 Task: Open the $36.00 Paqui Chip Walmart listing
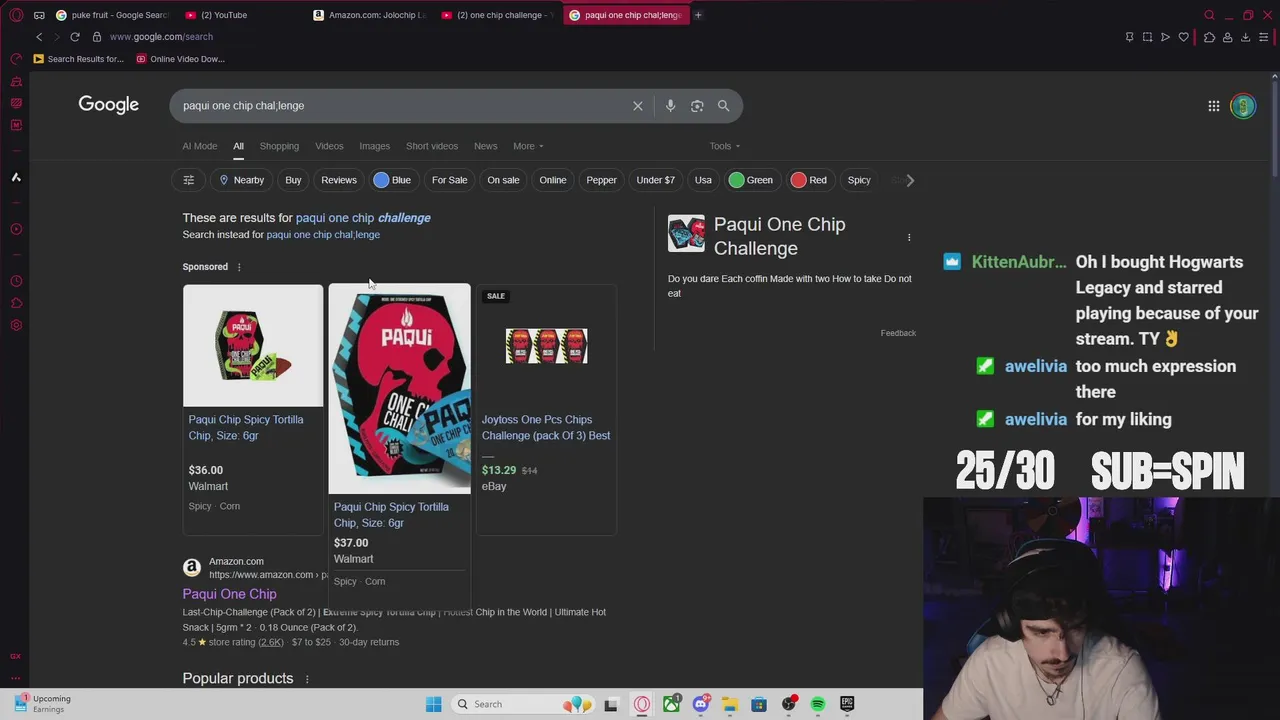point(252,410)
